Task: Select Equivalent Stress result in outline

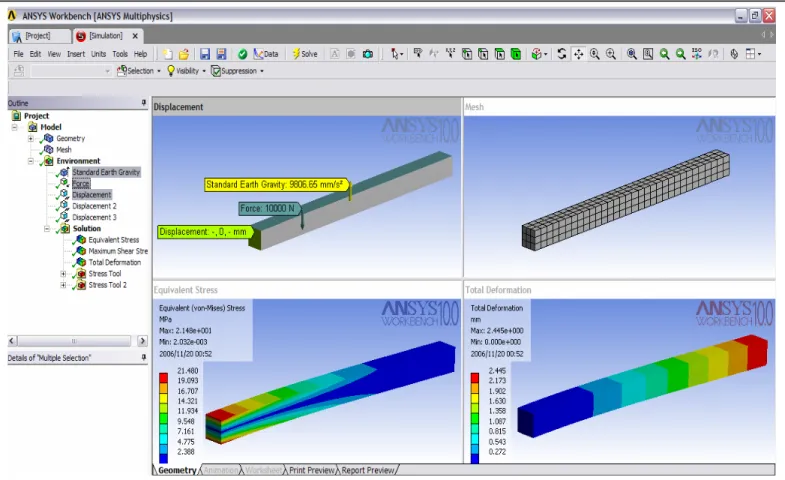Action: (x=114, y=240)
